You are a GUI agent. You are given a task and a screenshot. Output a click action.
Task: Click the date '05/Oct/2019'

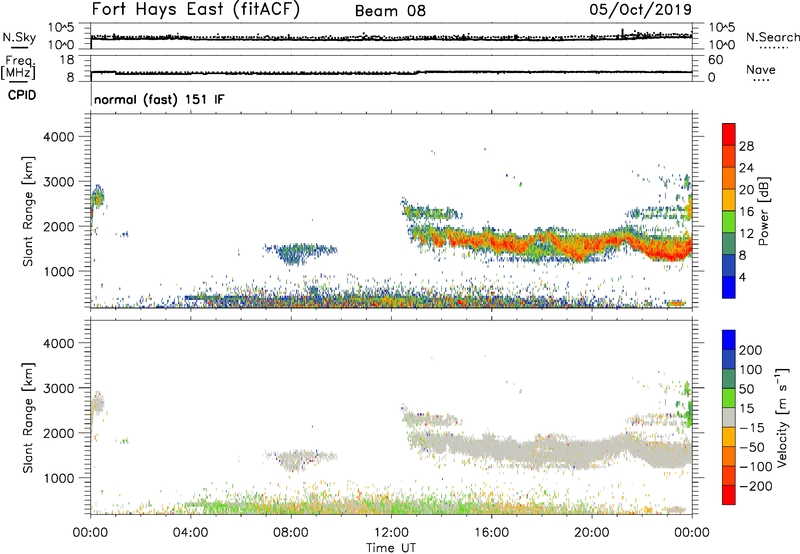[641, 10]
